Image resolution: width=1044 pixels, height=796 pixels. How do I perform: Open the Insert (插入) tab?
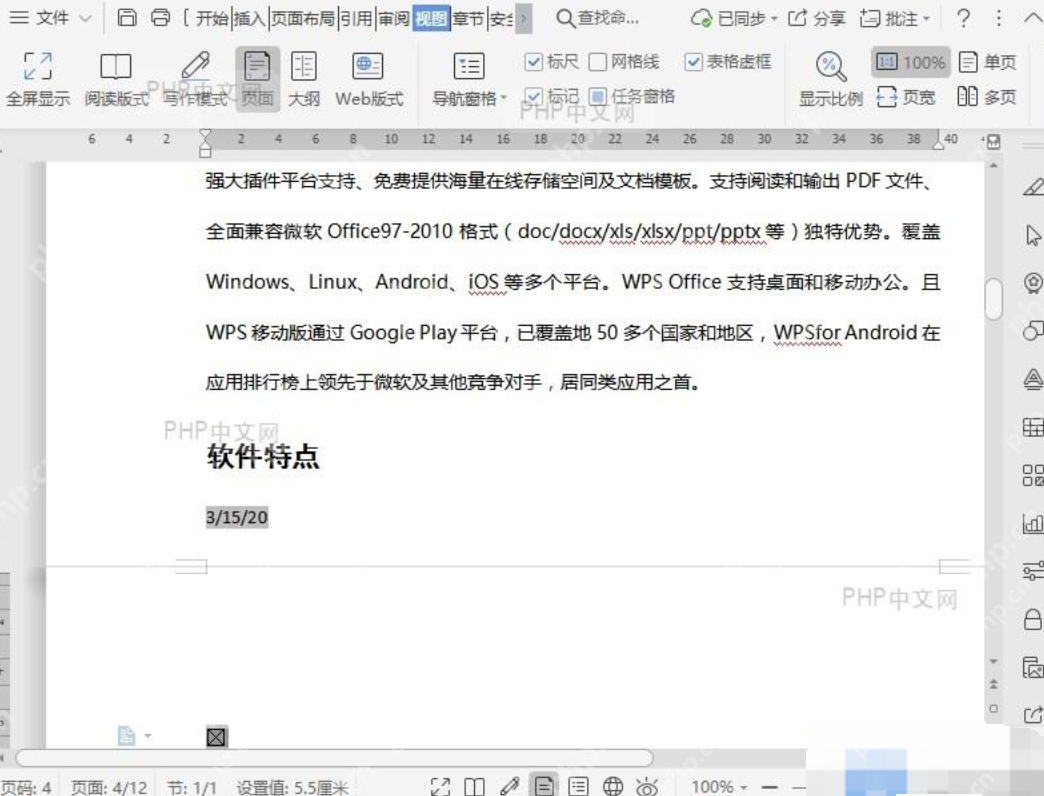(x=250, y=19)
